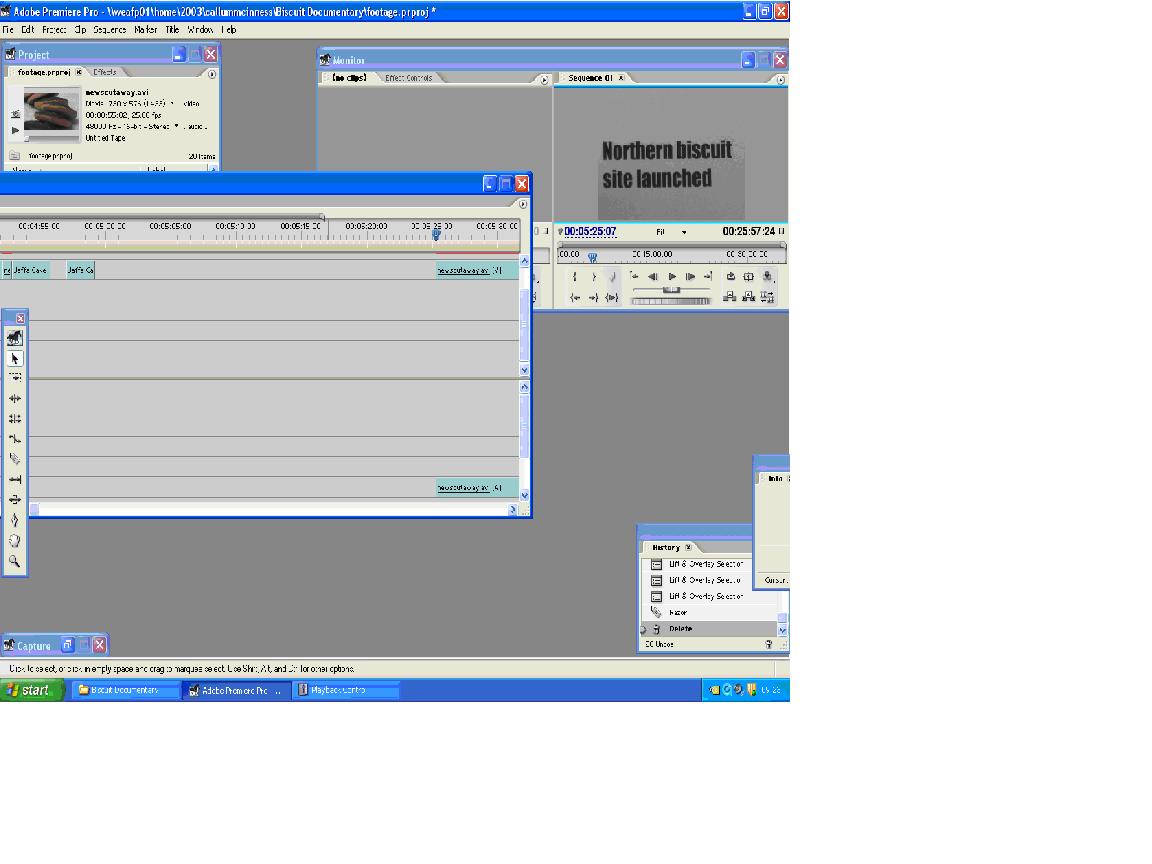Set unnumbered marker in the Monitor
This screenshot has width=1152, height=864.
click(x=612, y=277)
